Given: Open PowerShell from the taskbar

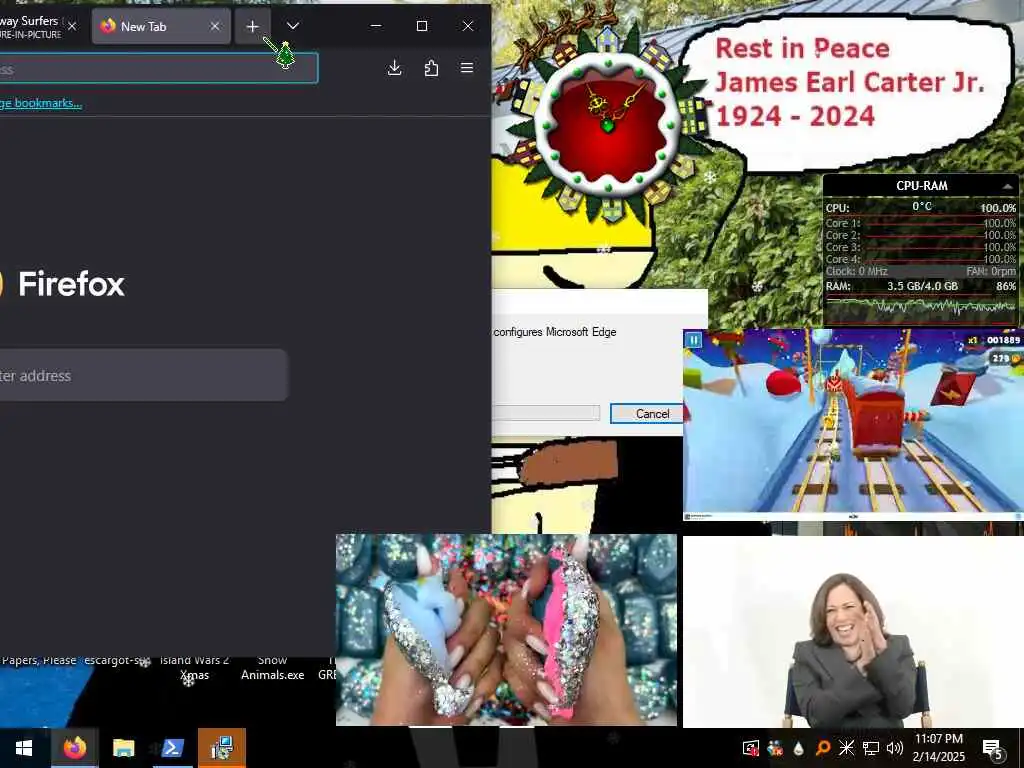Looking at the screenshot, I should point(172,748).
